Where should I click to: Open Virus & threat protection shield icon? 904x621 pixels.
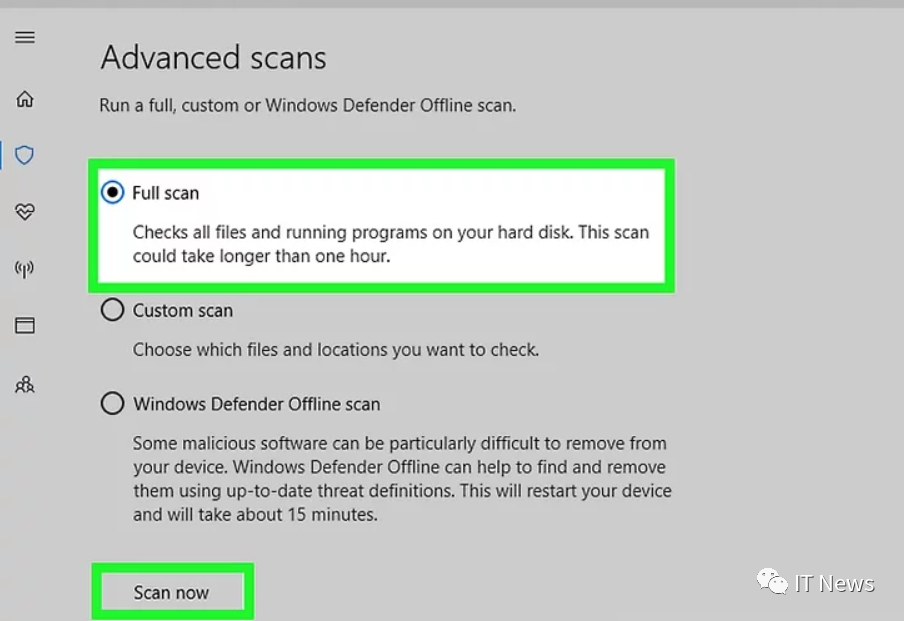[x=25, y=155]
